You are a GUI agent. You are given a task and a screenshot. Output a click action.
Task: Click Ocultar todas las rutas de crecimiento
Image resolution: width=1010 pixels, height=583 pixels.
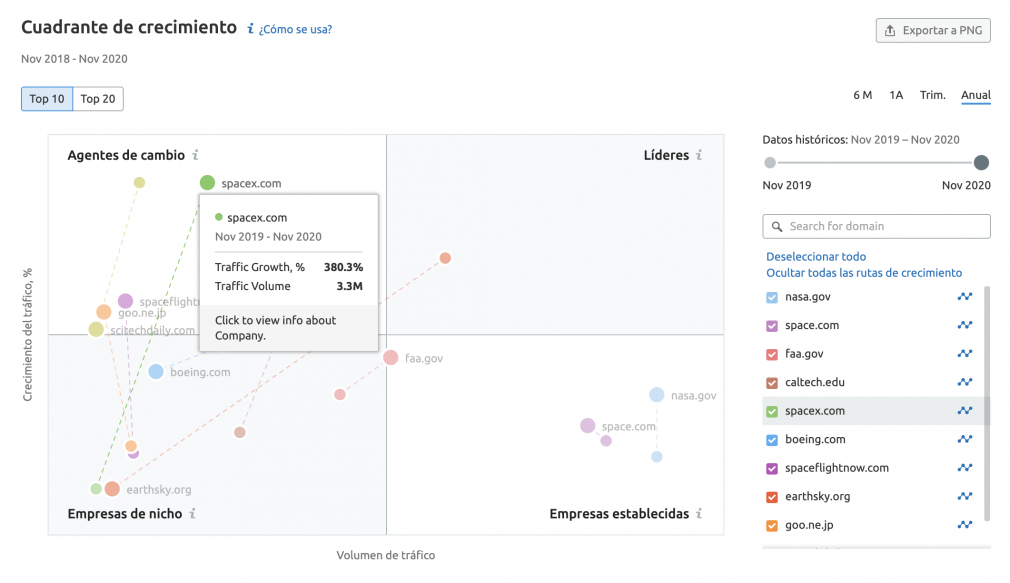point(864,272)
